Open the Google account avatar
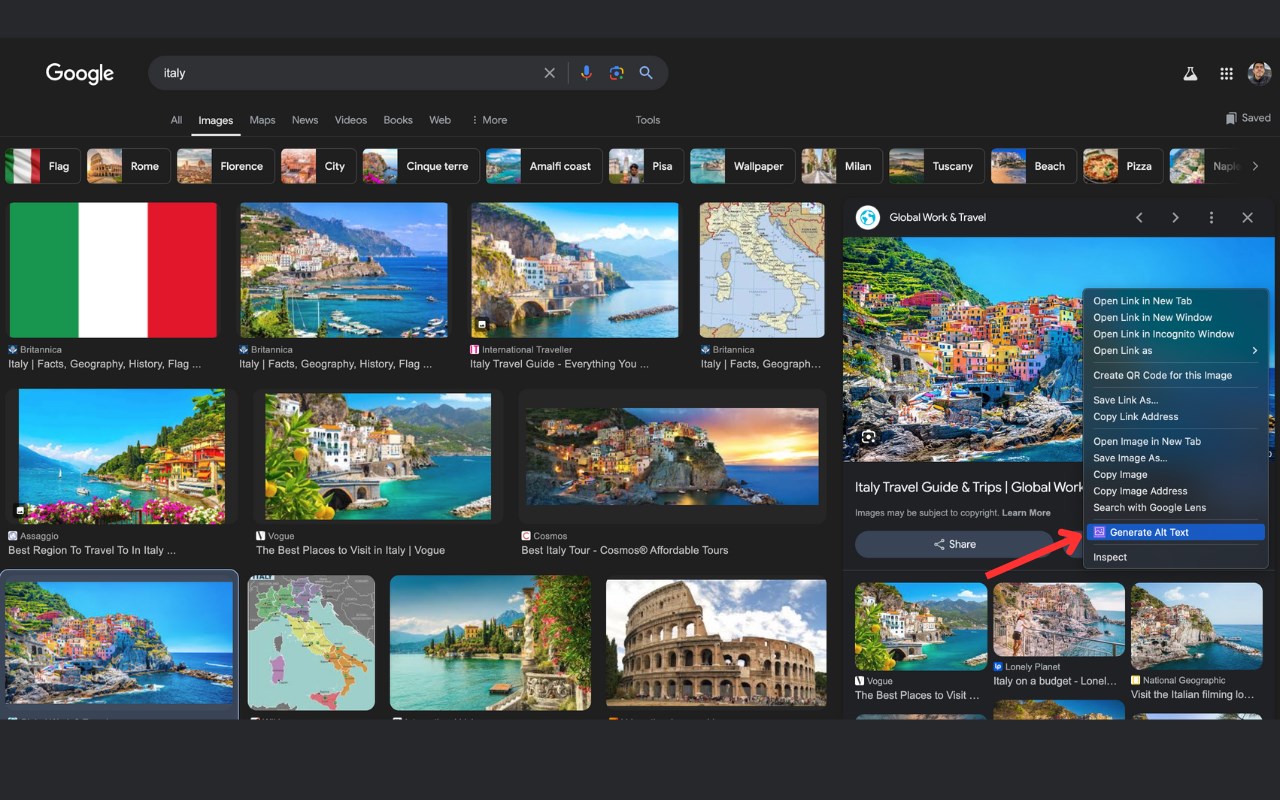 [1259, 73]
